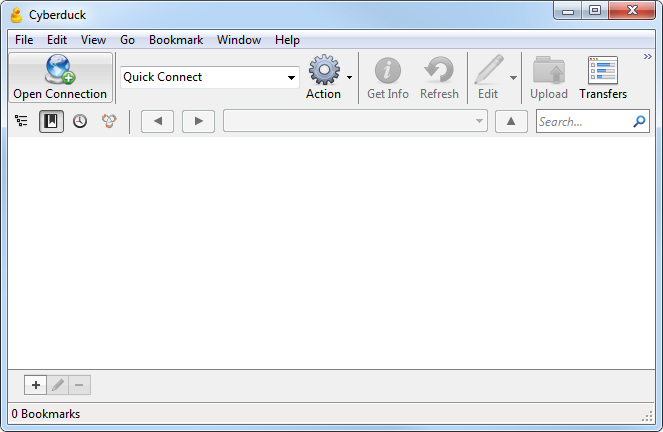Click the Open Connection button
The height and width of the screenshot is (432, 663).
60,78
